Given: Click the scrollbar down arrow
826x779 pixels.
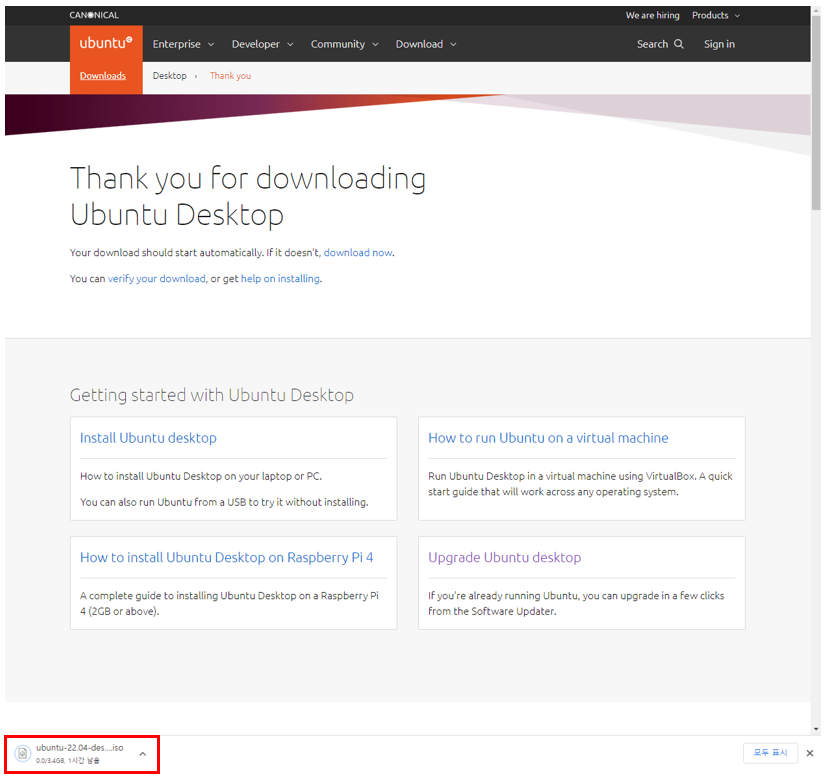Looking at the screenshot, I should tap(816, 729).
